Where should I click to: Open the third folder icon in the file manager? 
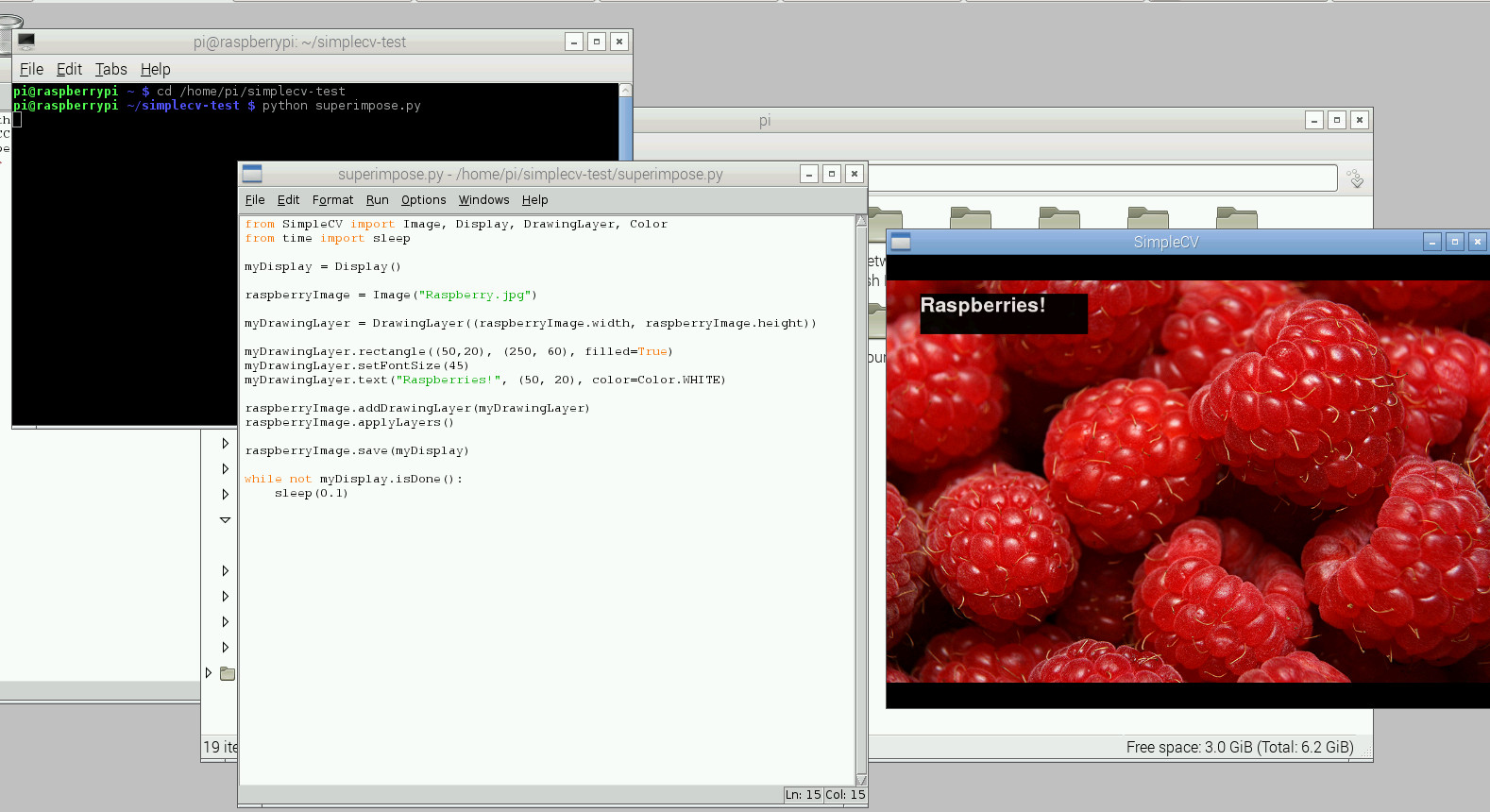pos(1059,219)
